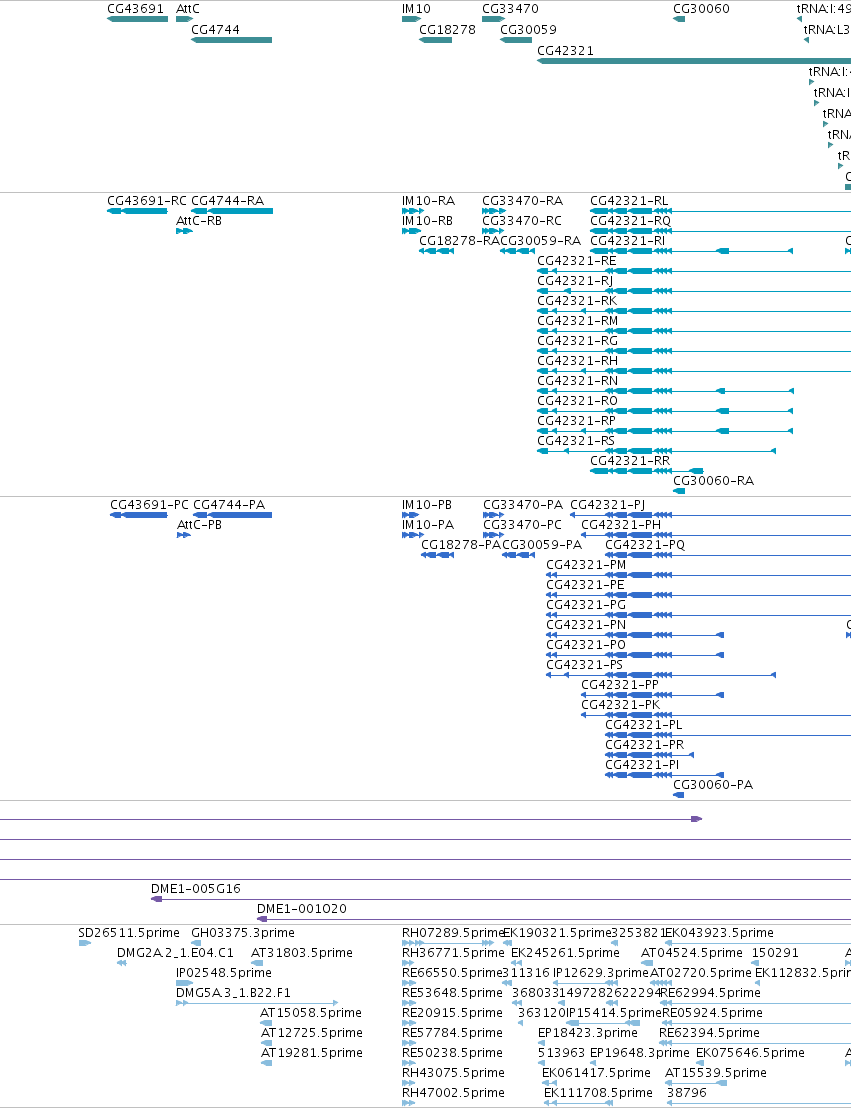851x1108 pixels.
Task: Select the CG42321-RH transcript
Action: (x=577, y=361)
